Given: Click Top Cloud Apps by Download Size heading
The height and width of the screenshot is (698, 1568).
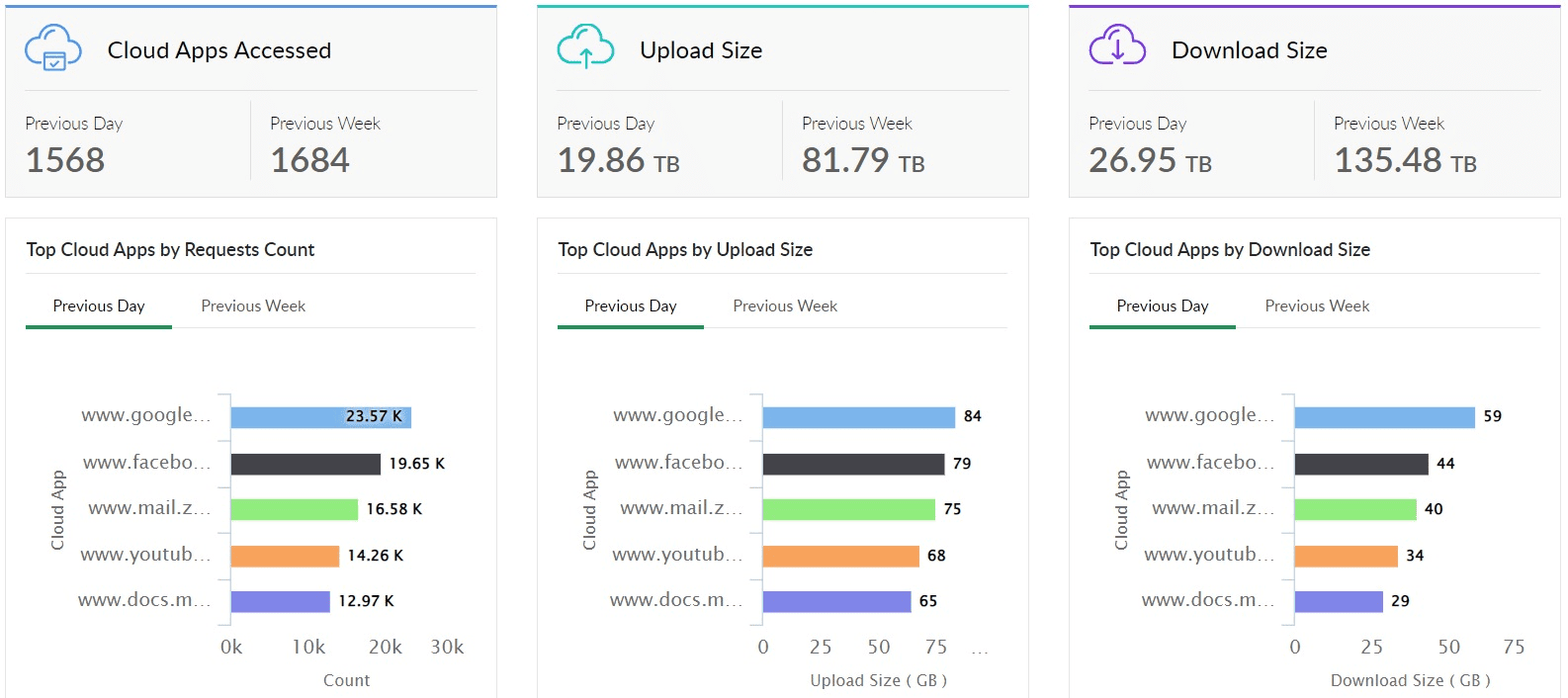Looking at the screenshot, I should point(1230,250).
